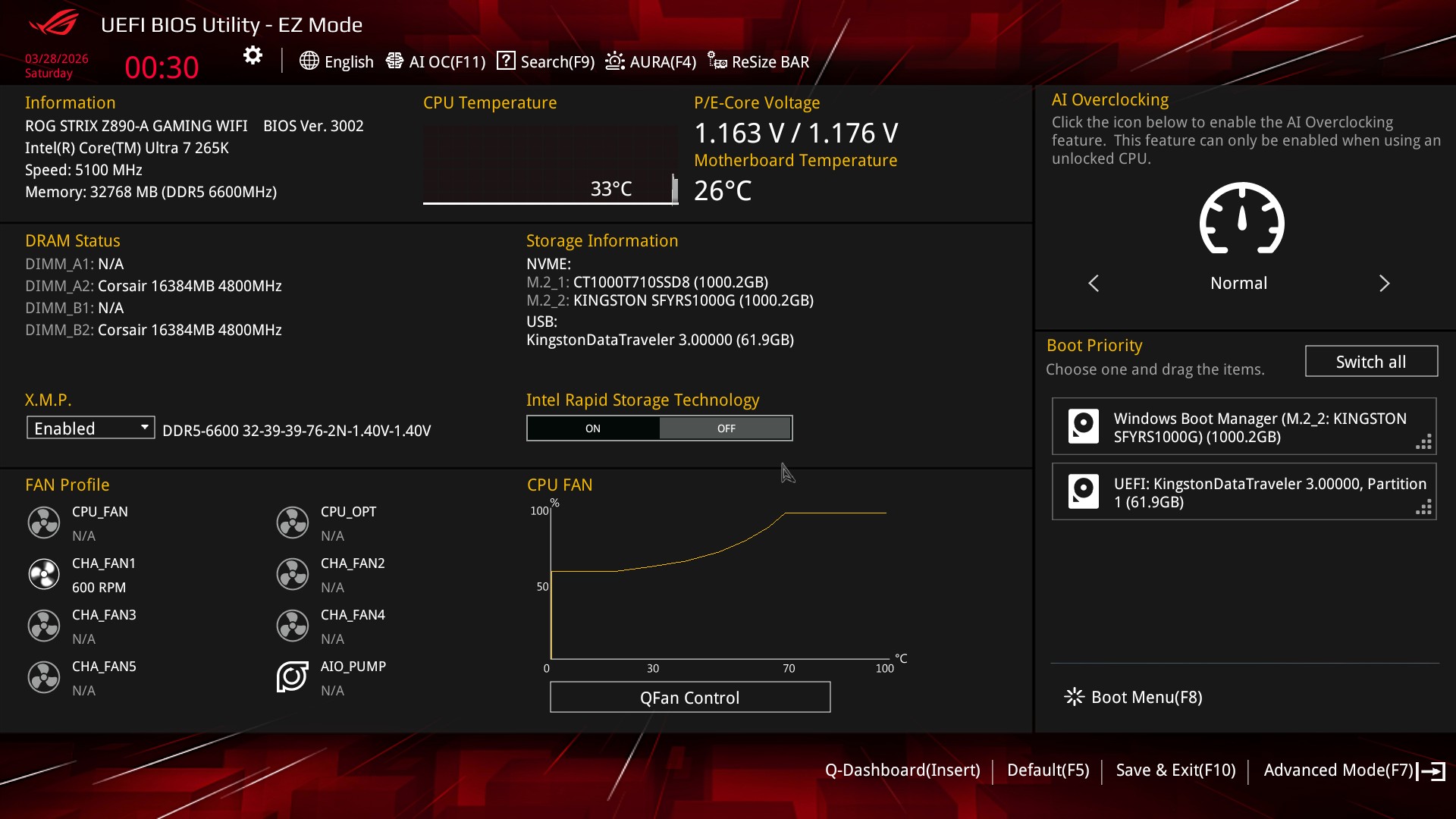Click the CHA_FAN1 fan icon
This screenshot has width=1456, height=819.
pyautogui.click(x=44, y=575)
